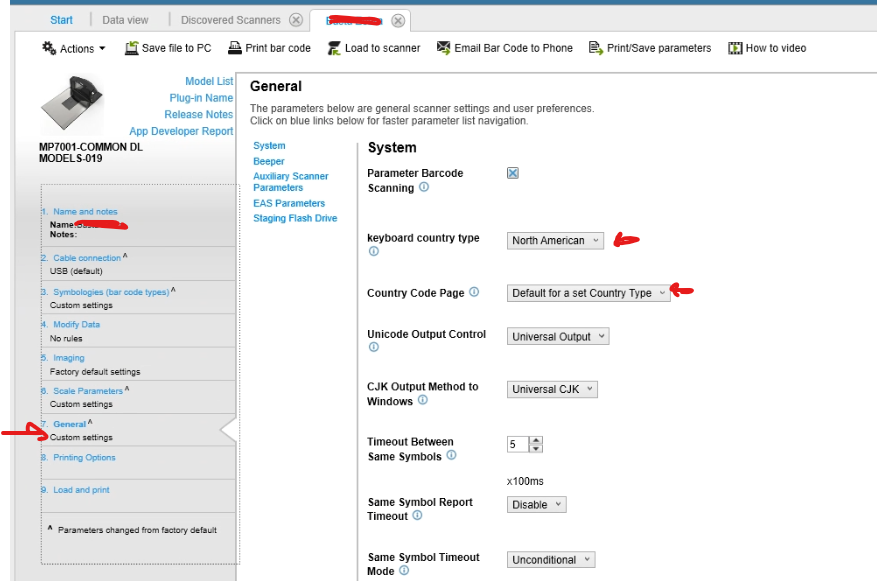Open the Unicode Output Control dropdown
This screenshot has height=581, width=877.
pos(557,337)
